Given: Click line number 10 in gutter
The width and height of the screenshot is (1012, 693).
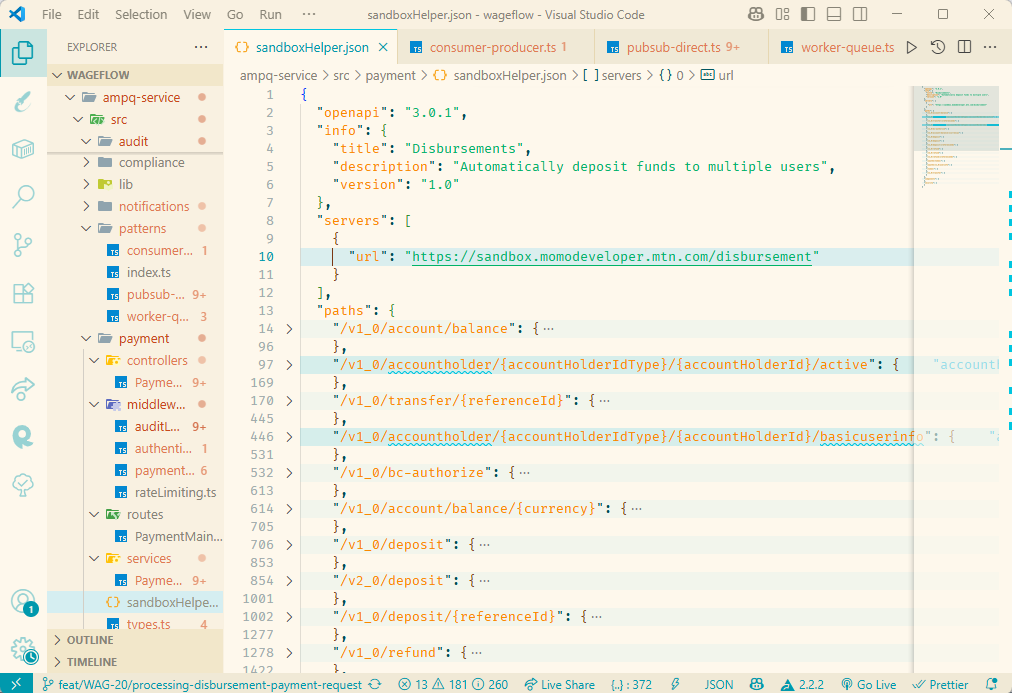Looking at the screenshot, I should [x=266, y=257].
